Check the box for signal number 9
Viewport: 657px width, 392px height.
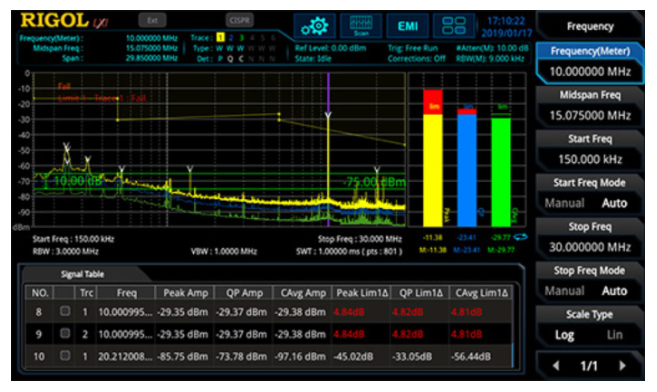pos(65,333)
